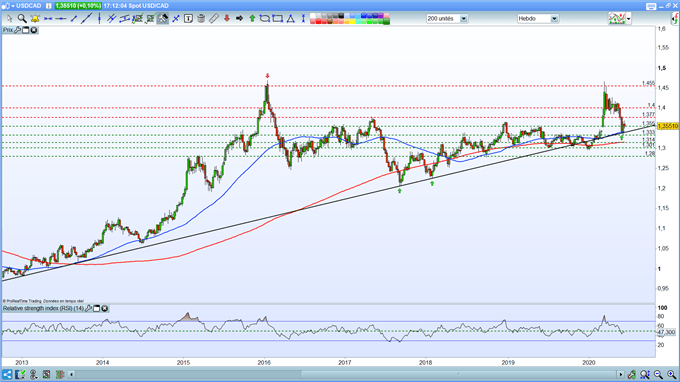The image size is (680, 382).
Task: Click the second bottom-left checklist icon
Action: 20,374
